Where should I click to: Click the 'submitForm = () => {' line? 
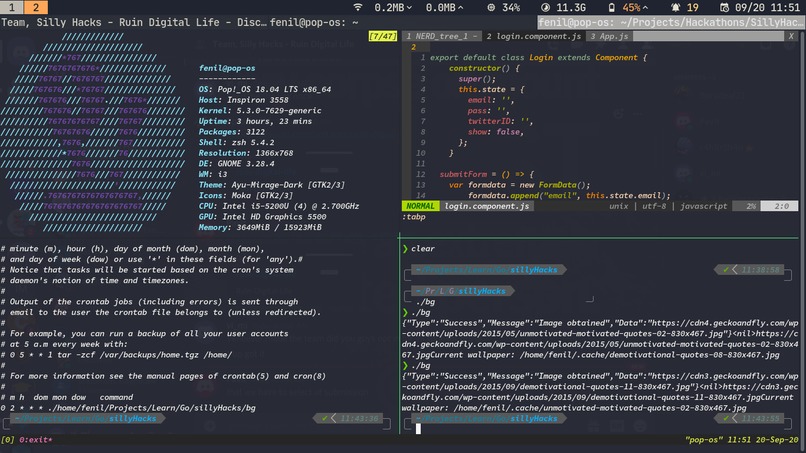pyautogui.click(x=486, y=174)
